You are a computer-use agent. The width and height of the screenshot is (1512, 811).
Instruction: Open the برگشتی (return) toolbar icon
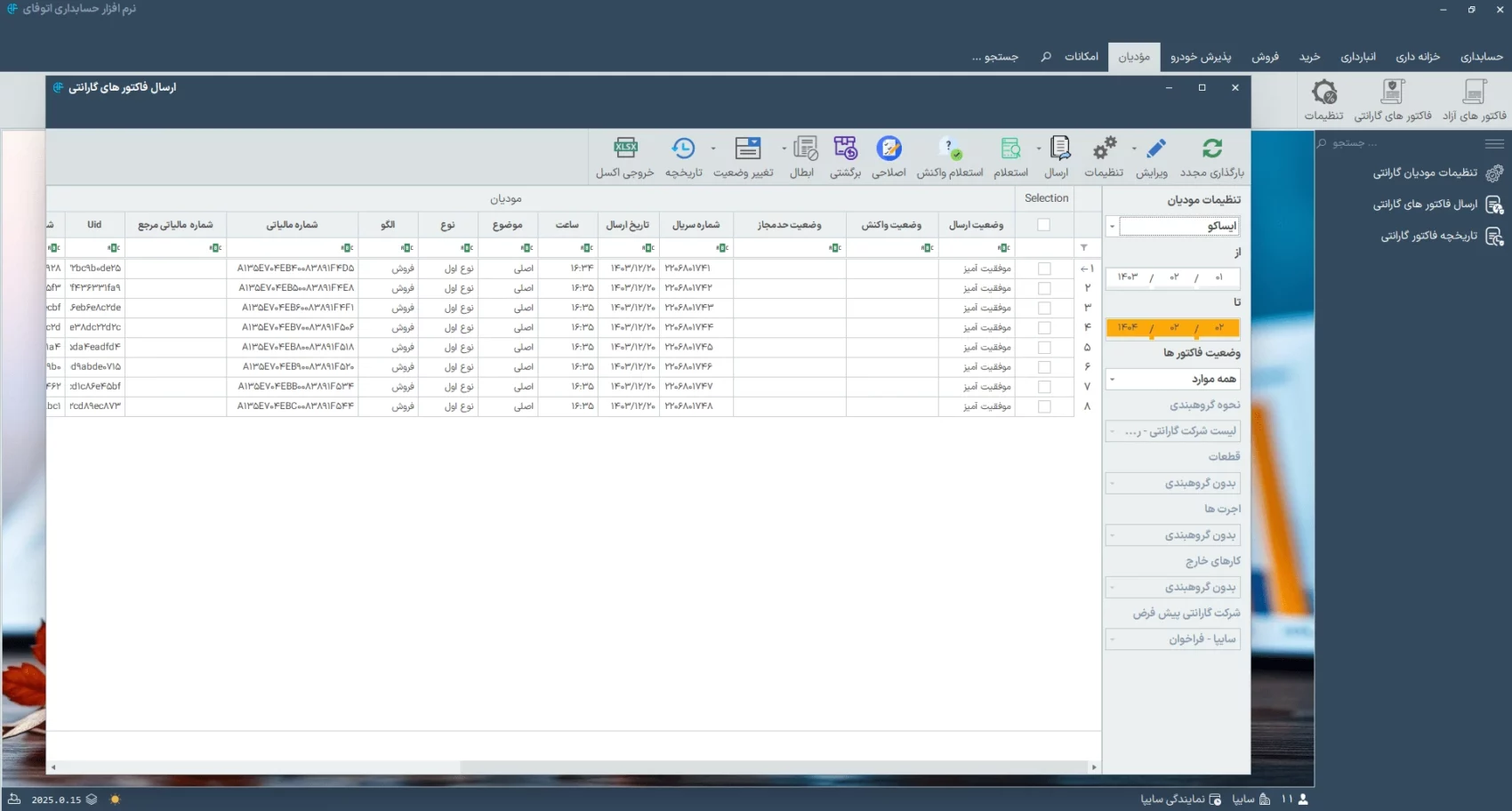[x=845, y=149]
